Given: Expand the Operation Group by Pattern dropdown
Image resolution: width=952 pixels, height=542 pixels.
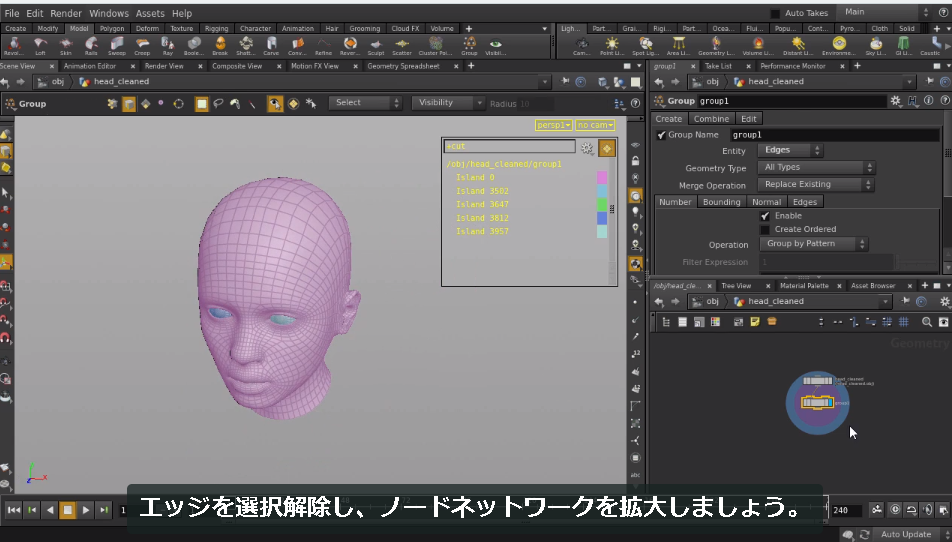Looking at the screenshot, I should [814, 244].
